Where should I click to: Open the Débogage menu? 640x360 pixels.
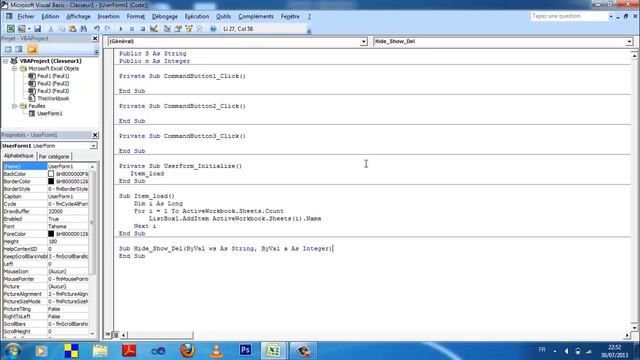(165, 16)
